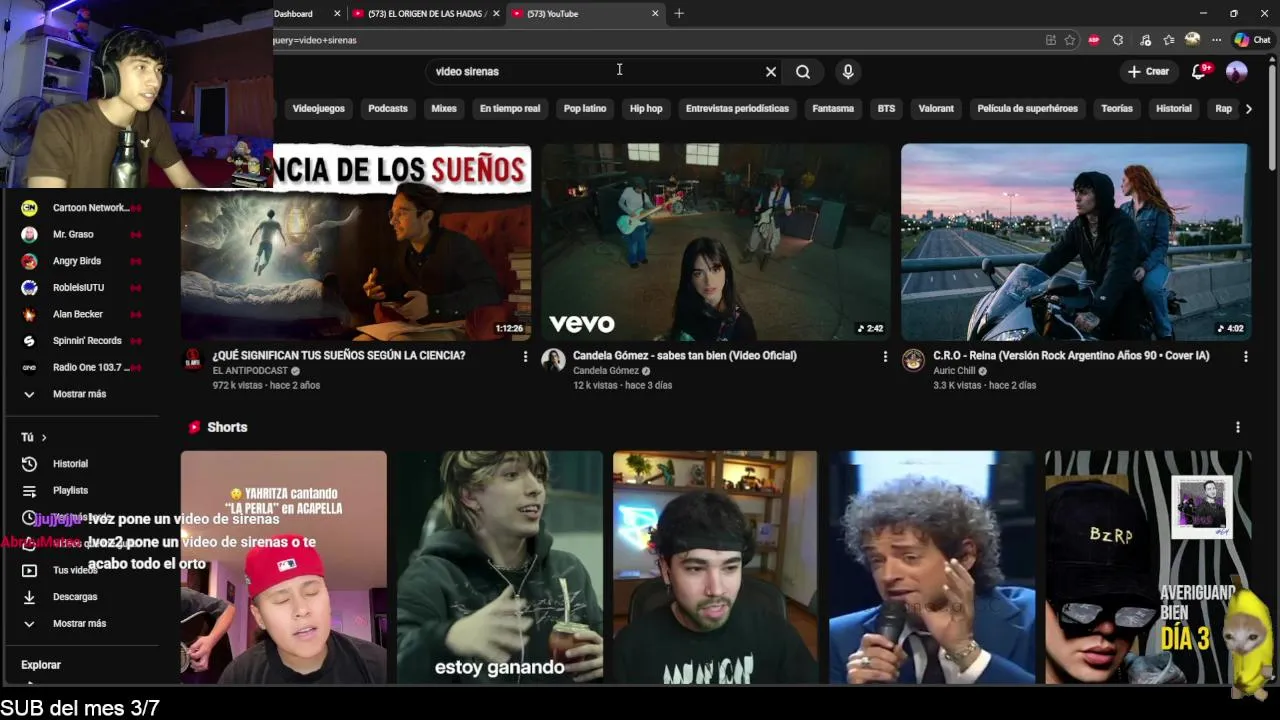Open the media control music icon
This screenshot has width=1280, height=720.
1145,40
